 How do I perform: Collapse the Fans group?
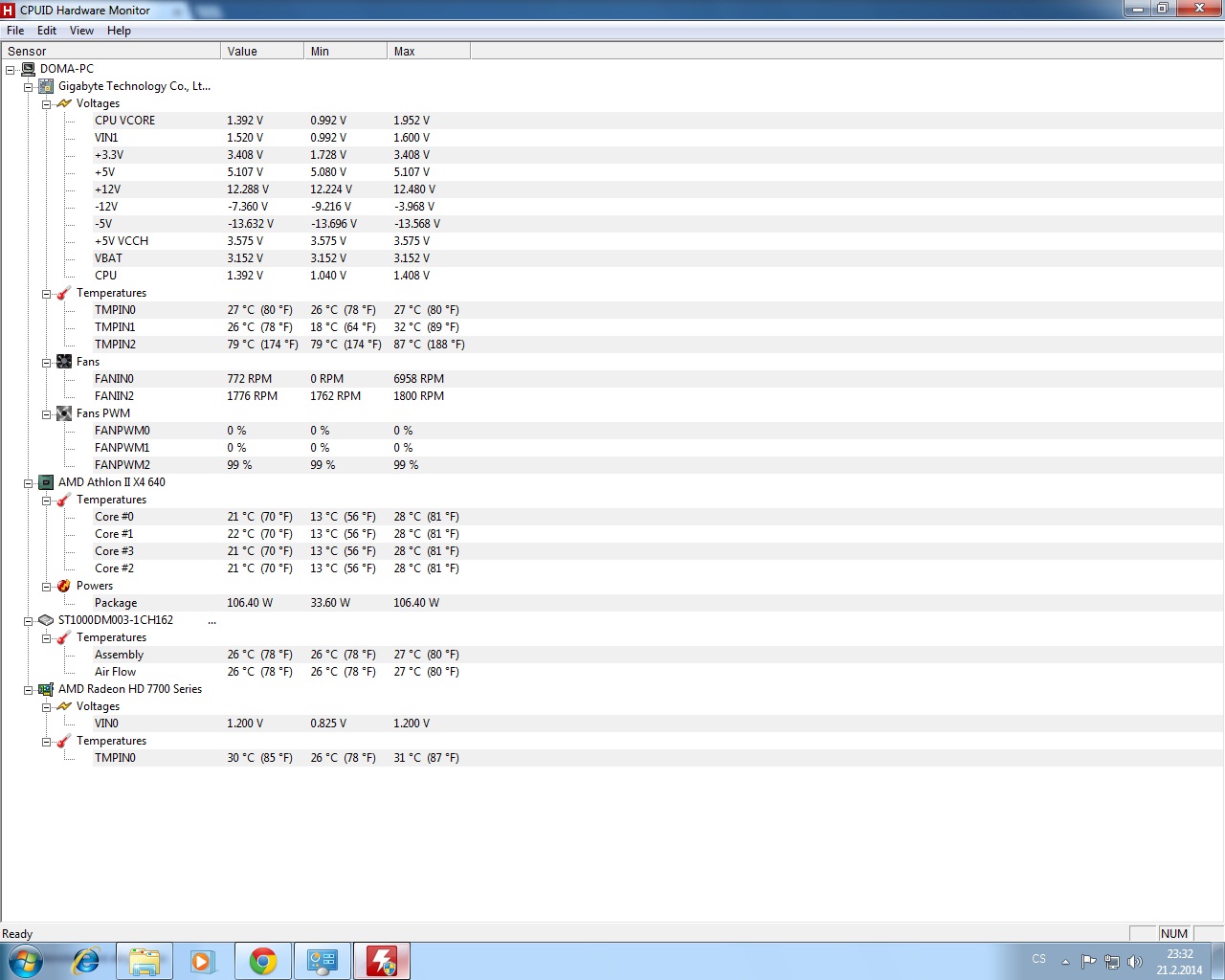[x=46, y=362]
